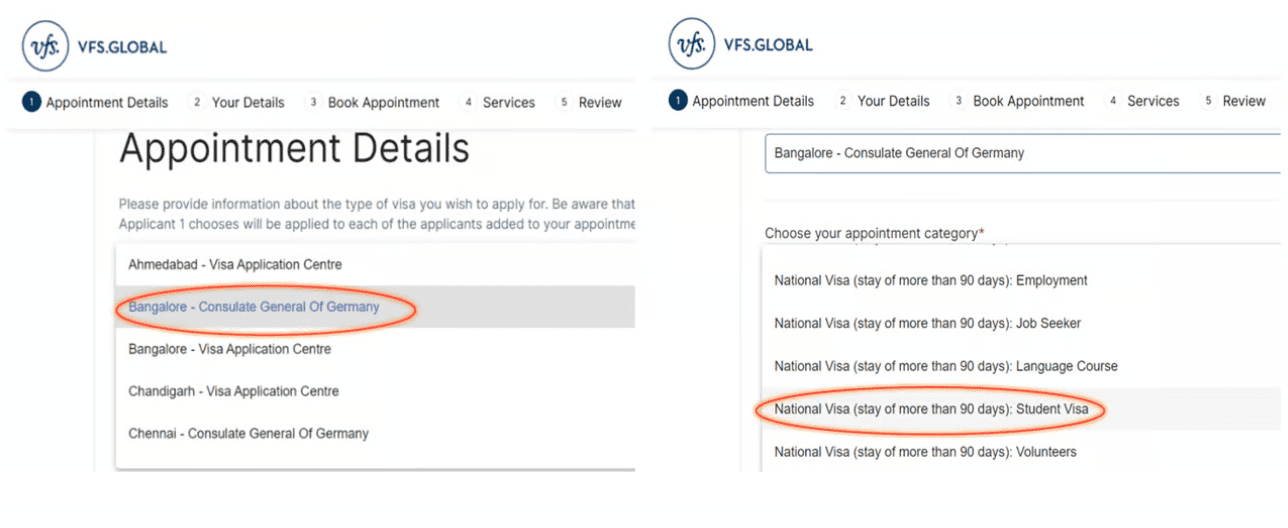
Task: Choose the National Visa Employment category
Action: (x=930, y=281)
